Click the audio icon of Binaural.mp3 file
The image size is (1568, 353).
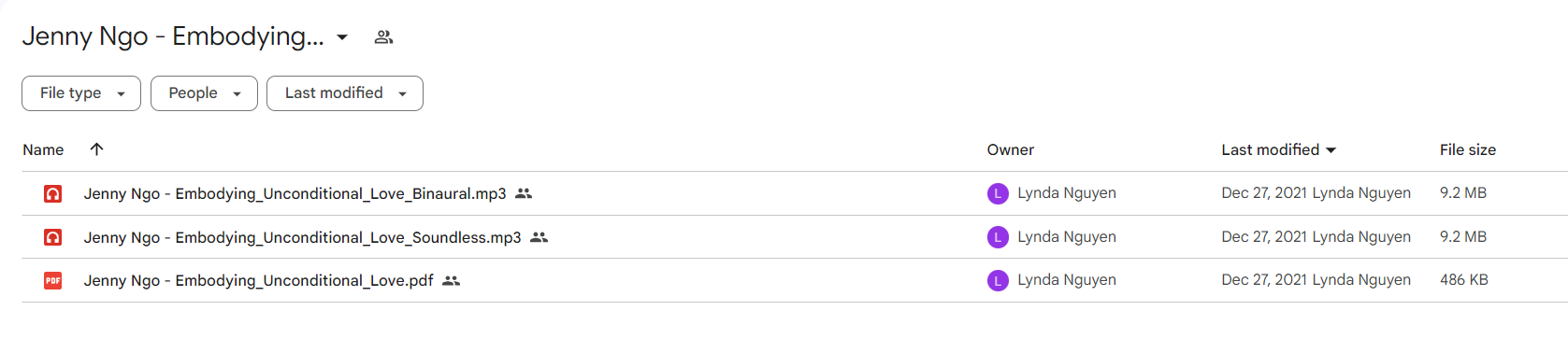[x=53, y=193]
